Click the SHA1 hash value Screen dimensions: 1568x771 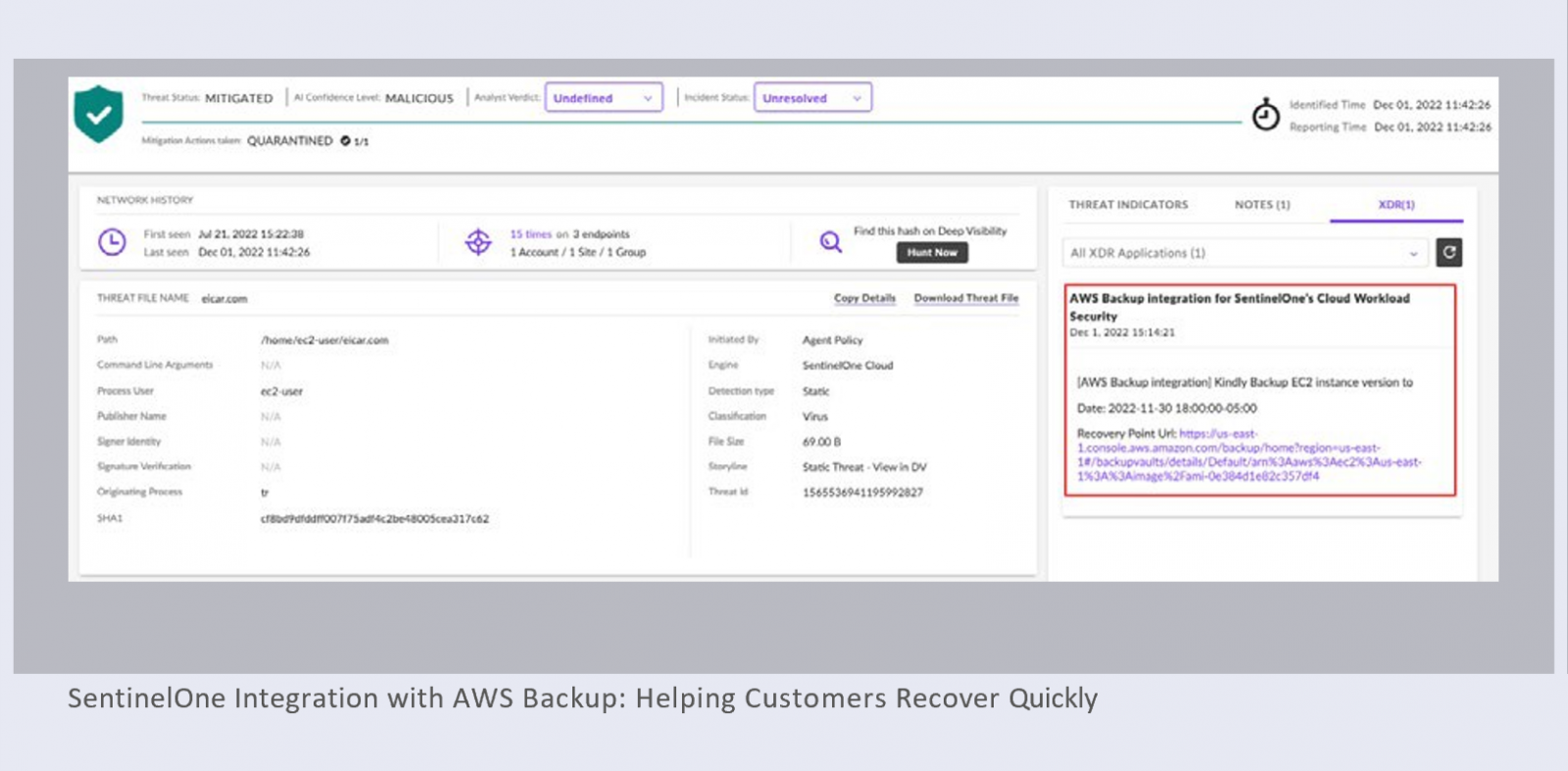point(374,519)
